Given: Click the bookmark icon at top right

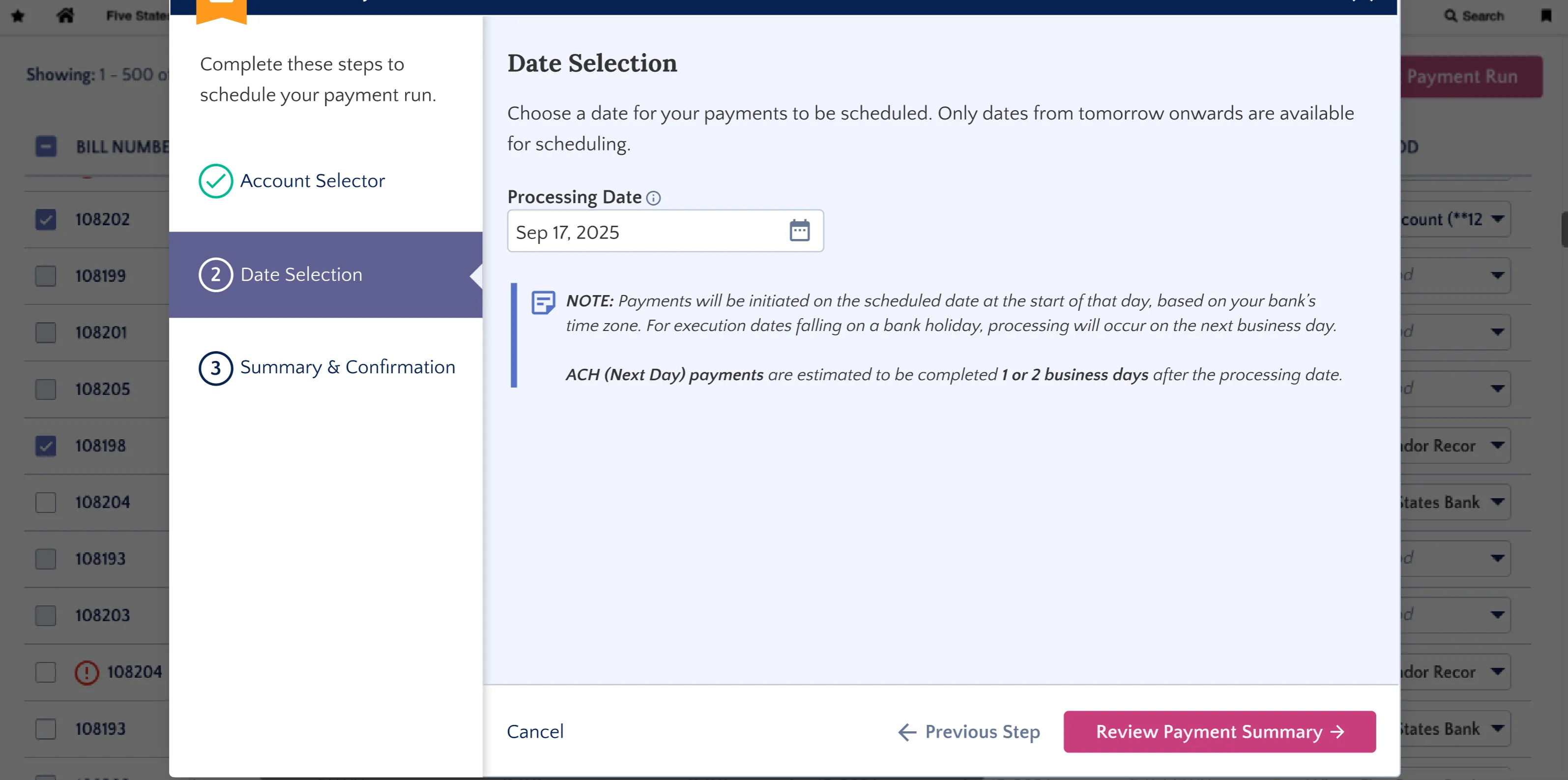Looking at the screenshot, I should point(1545,16).
